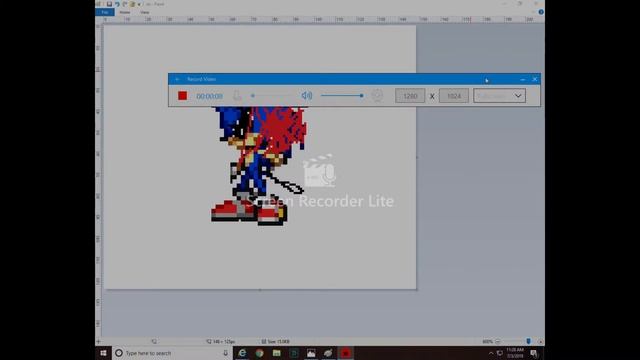The image size is (640, 360).
Task: Open Chrome from the taskbar
Action: (x=260, y=353)
